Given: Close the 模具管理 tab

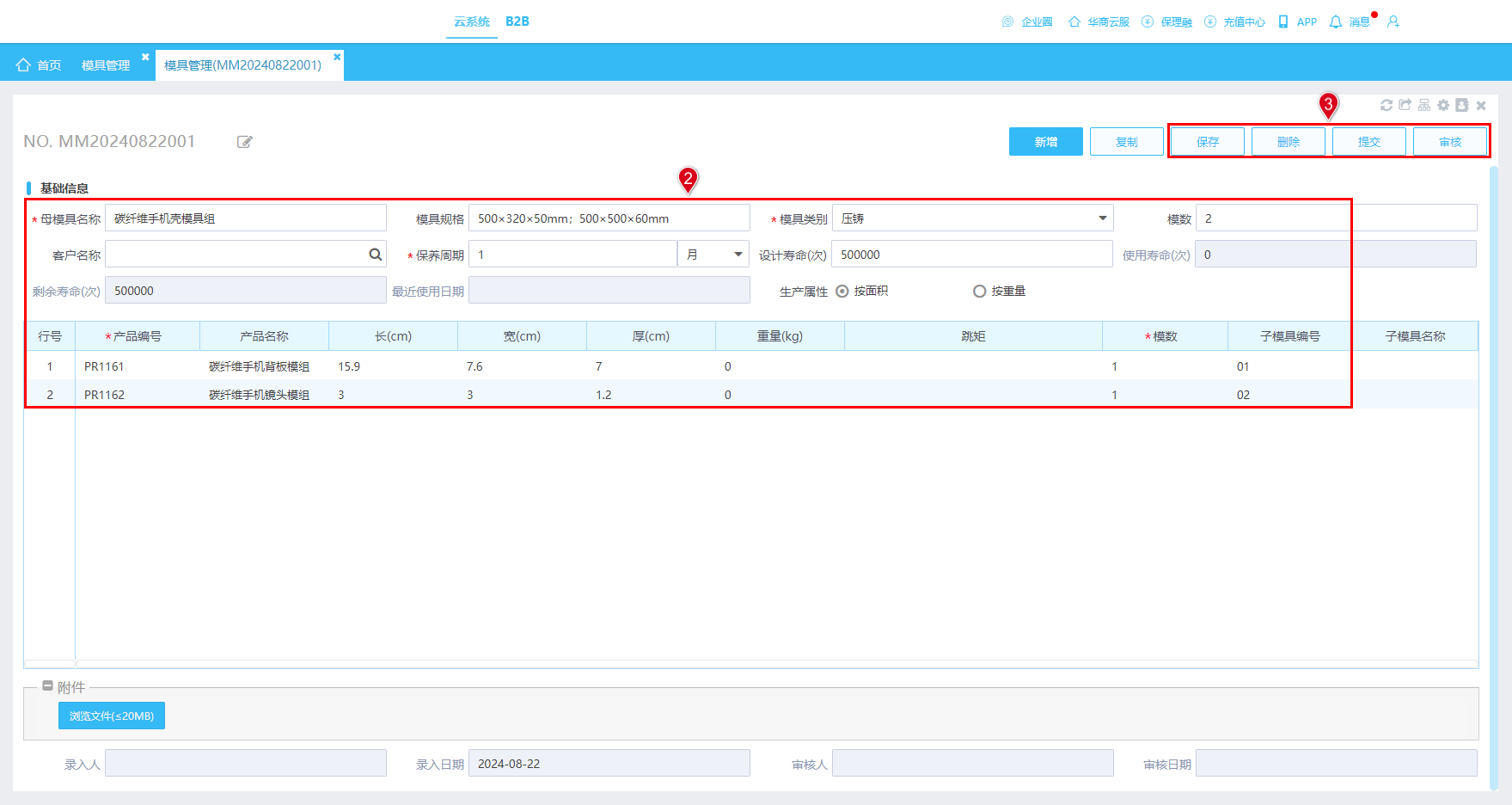Looking at the screenshot, I should [x=145, y=57].
